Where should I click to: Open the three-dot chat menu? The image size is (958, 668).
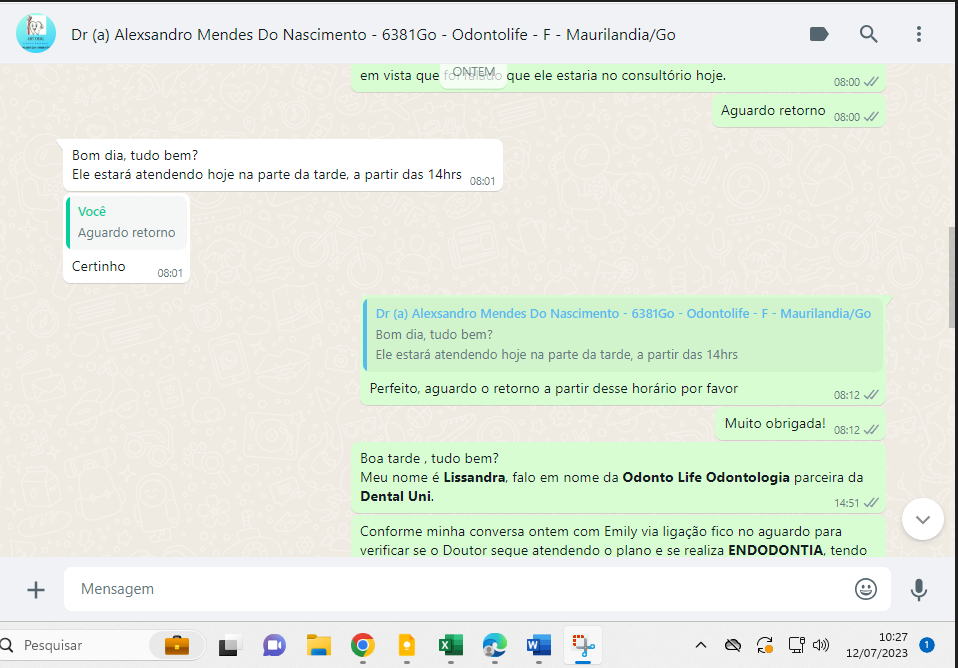click(x=918, y=34)
